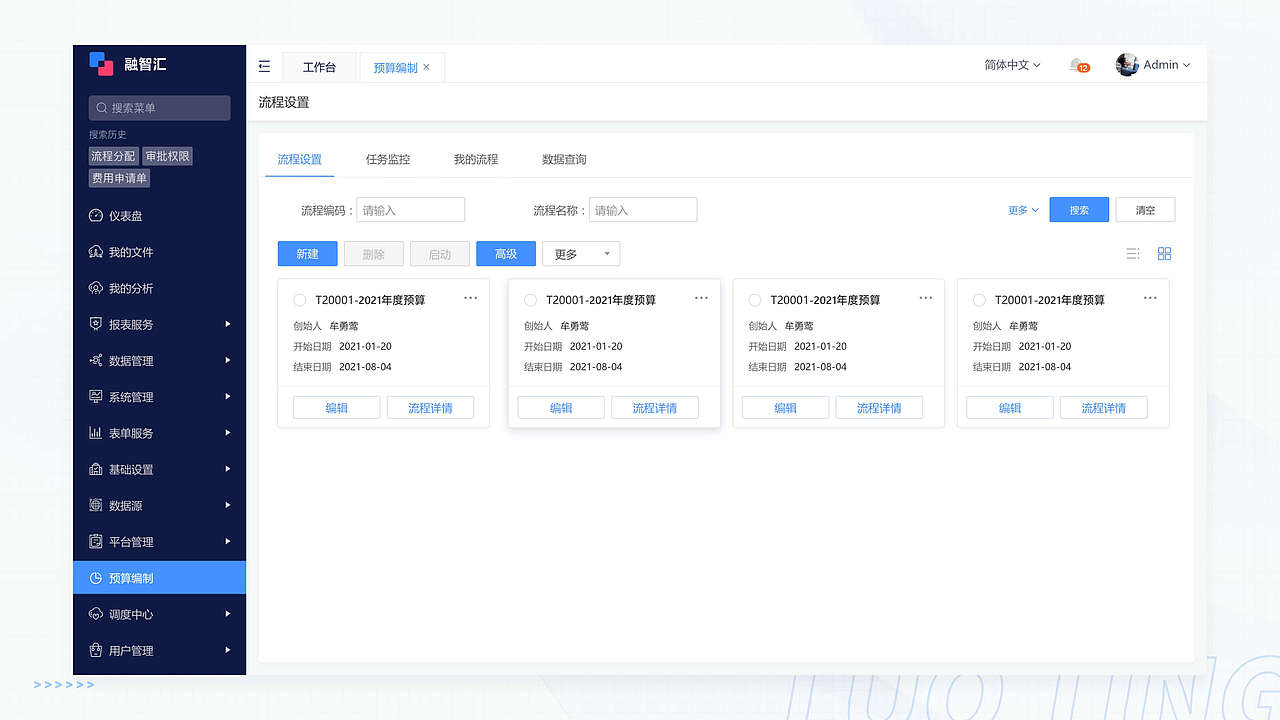Expand the 数据管理 submenu arrow
The image size is (1280, 720).
[x=228, y=360]
